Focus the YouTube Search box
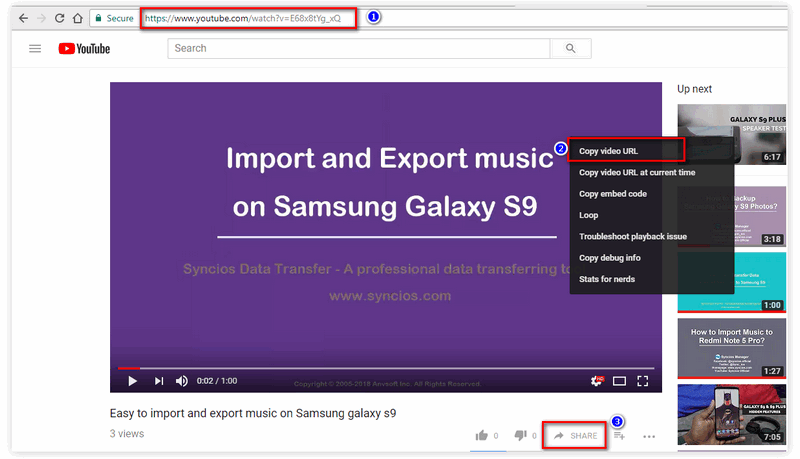This screenshot has height=459, width=800. pyautogui.click(x=359, y=48)
